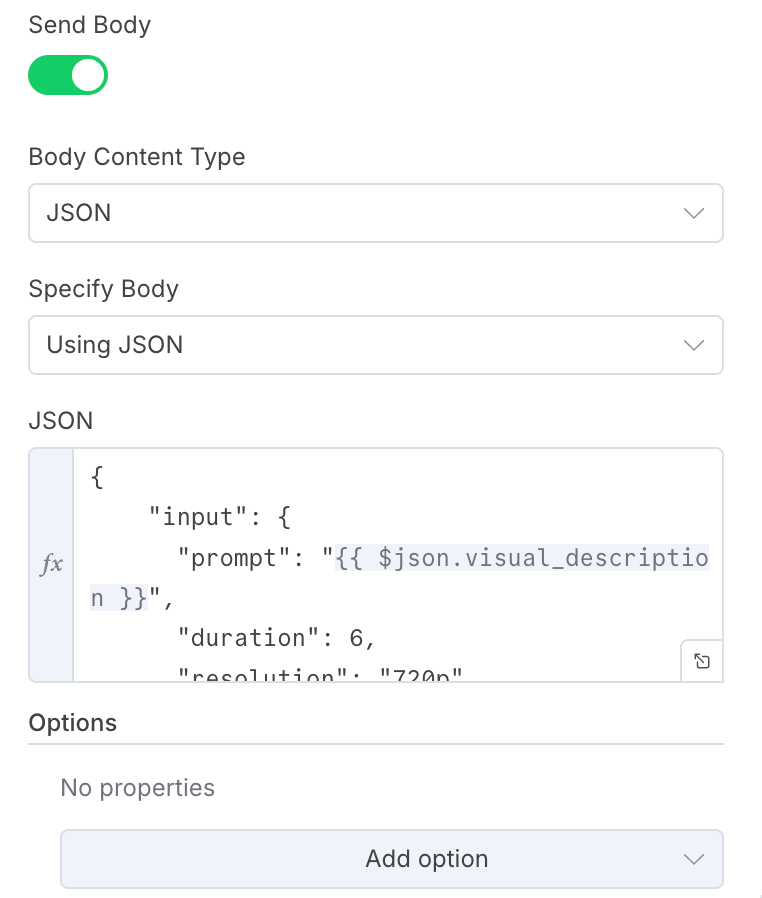Click the opening brace on the first JSON line
This screenshot has width=762, height=898.
point(97,478)
